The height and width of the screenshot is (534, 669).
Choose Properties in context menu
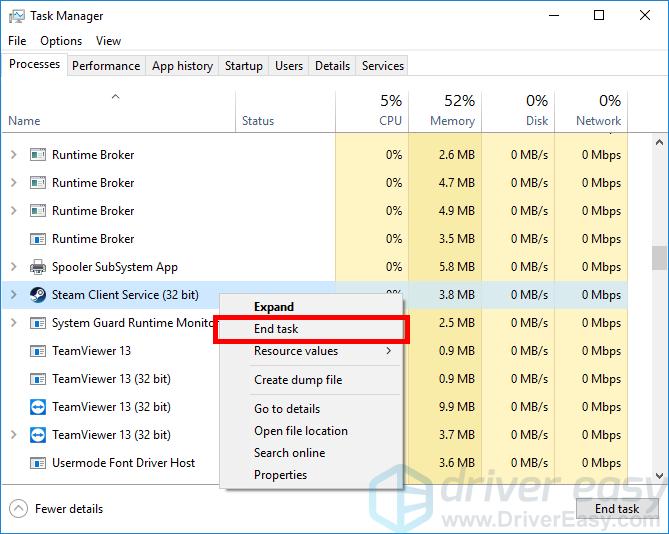point(311,475)
